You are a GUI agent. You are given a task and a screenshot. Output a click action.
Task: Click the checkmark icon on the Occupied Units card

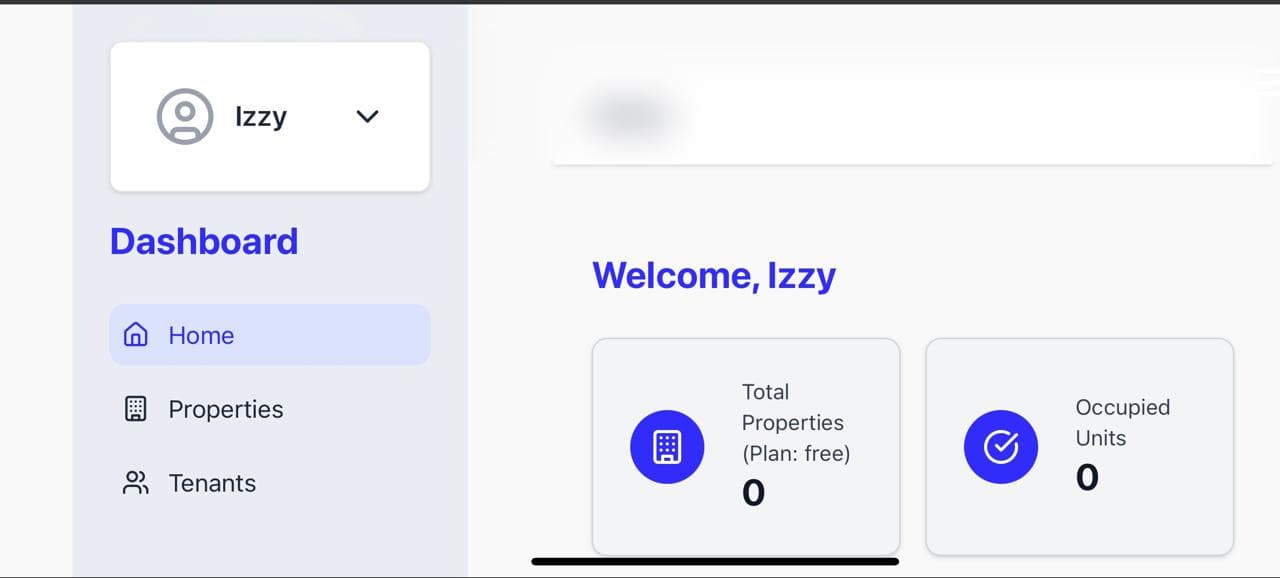[x=1001, y=447]
